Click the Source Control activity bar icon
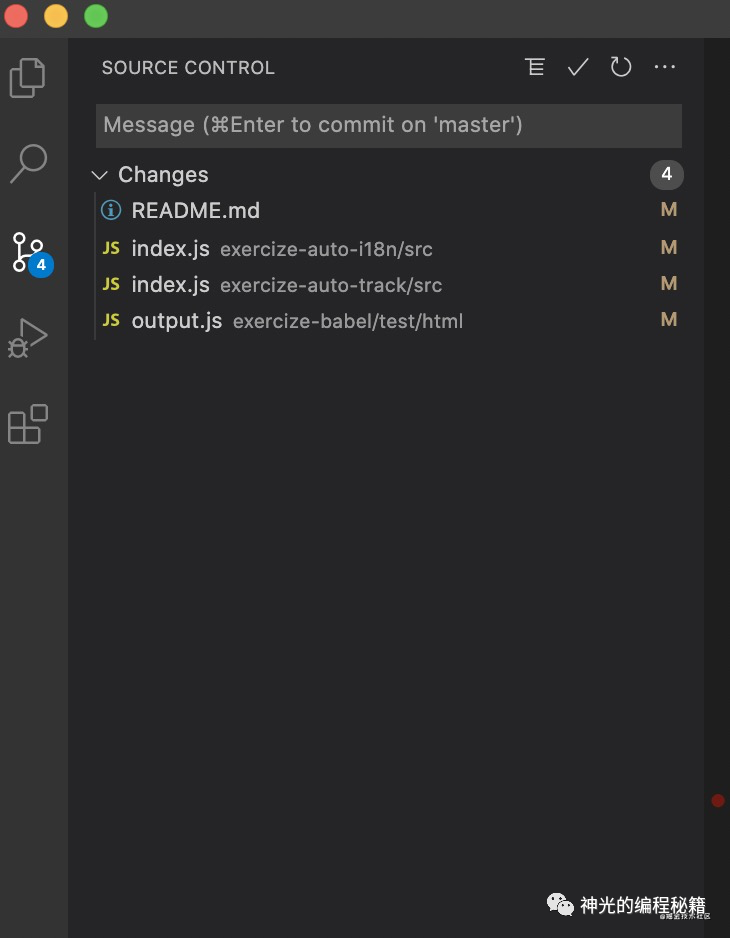This screenshot has width=730, height=938. [28, 251]
